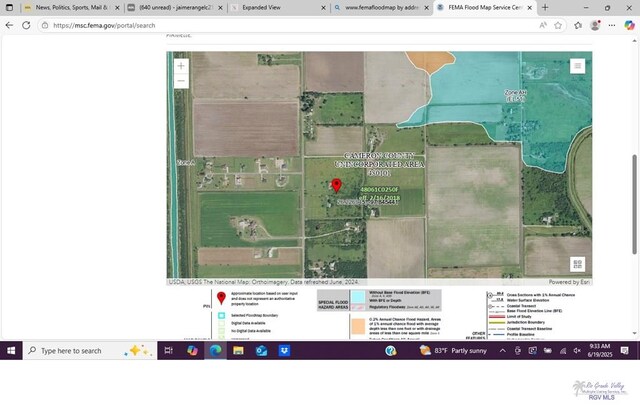Click the Zone A label on map
This screenshot has height=410, width=640.
point(186,163)
